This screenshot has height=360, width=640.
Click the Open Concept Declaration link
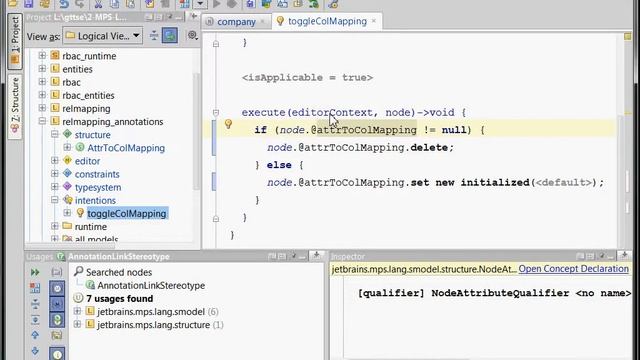click(573, 269)
